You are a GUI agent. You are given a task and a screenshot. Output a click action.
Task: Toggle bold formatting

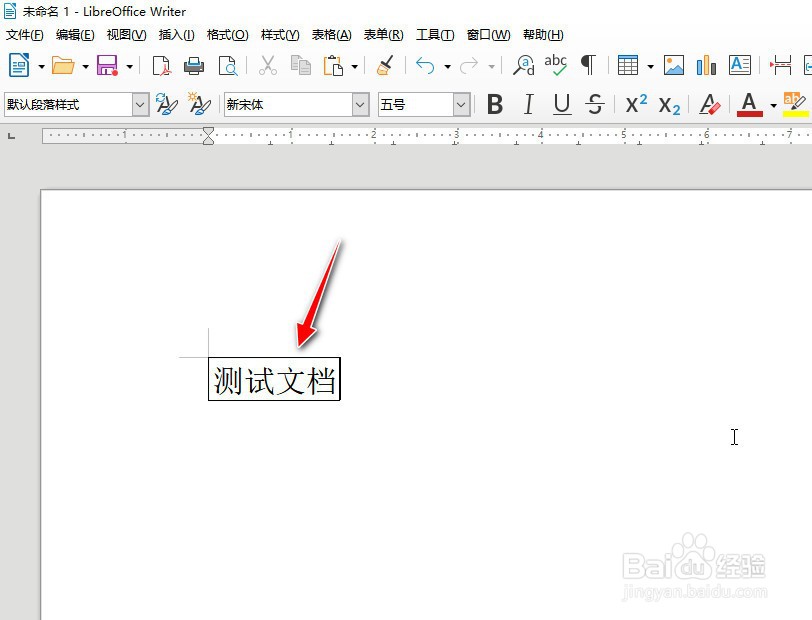tap(494, 104)
